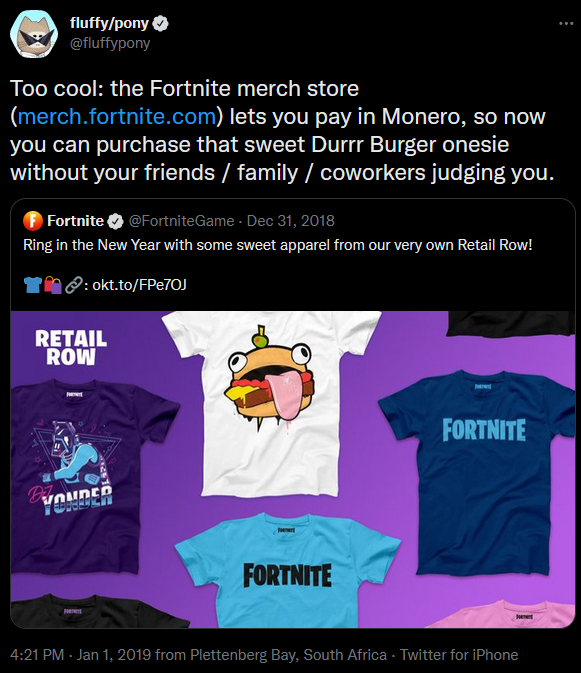The image size is (581, 673).
Task: Click the chain link emoji
Action: point(73,285)
